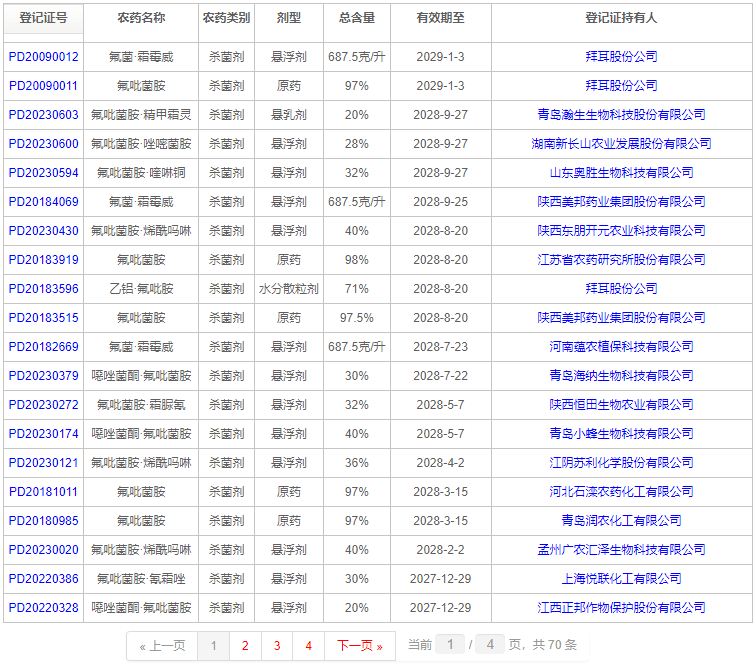Go to page 3 of results

coord(277,646)
